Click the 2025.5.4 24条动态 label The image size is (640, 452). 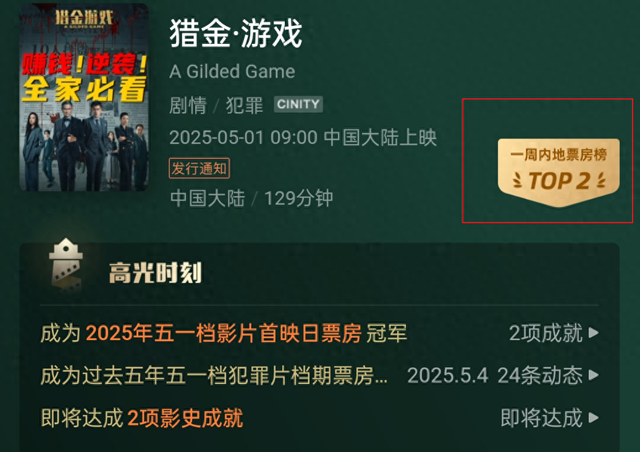click(x=495, y=375)
